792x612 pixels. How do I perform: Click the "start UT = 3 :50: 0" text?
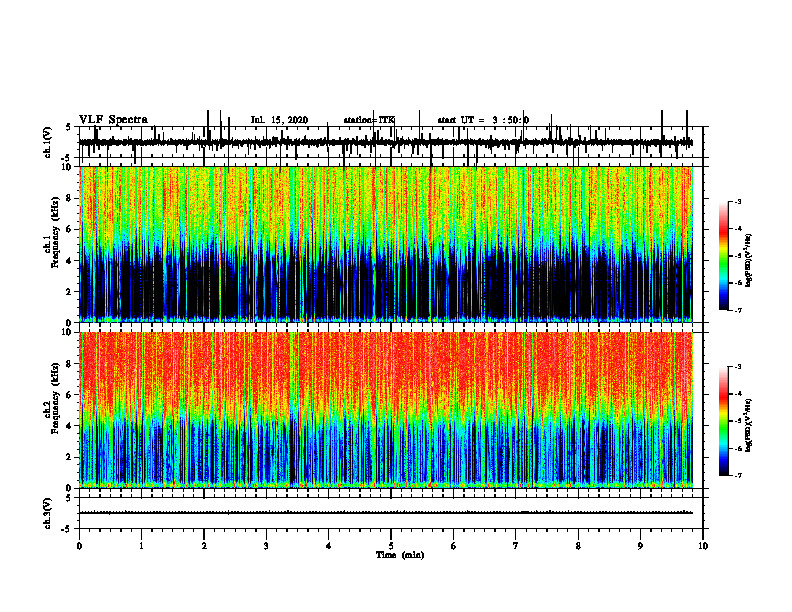tap(483, 120)
